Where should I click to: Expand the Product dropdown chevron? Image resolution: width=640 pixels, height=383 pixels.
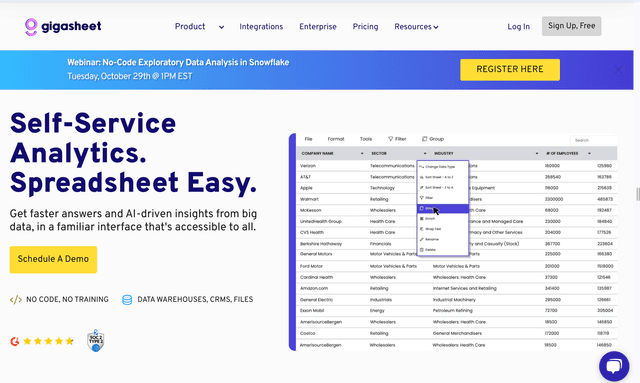221,27
